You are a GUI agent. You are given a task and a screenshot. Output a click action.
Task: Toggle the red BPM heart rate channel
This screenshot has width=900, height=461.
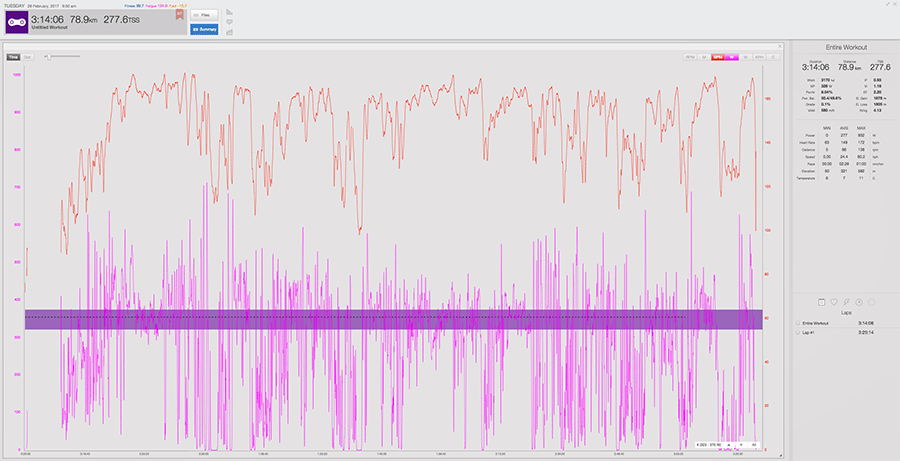point(717,57)
